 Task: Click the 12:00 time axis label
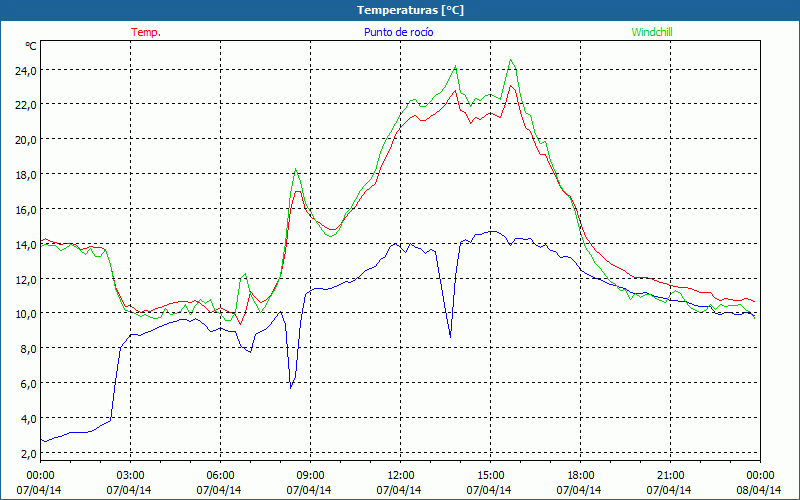point(401,475)
